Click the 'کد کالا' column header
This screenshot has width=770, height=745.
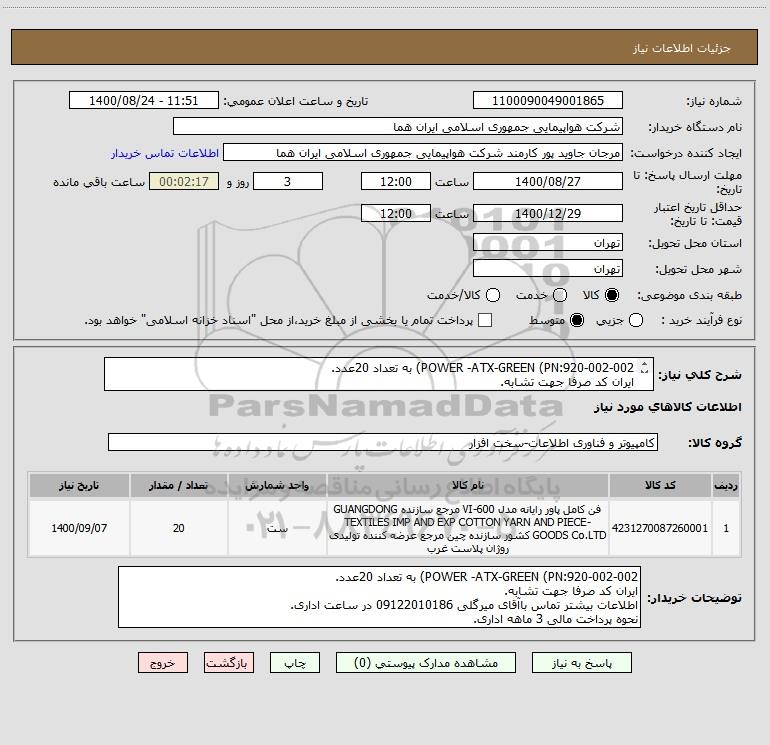(660, 485)
